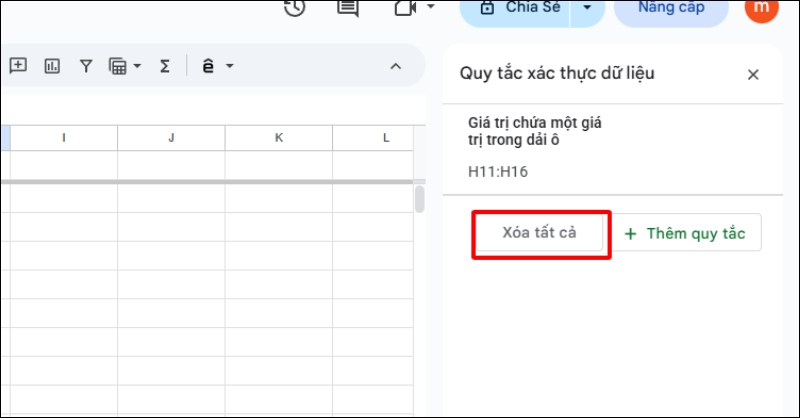Screen dimensions: 800x418
Task: Click the vertical scrollbar thumb
Action: point(419,199)
